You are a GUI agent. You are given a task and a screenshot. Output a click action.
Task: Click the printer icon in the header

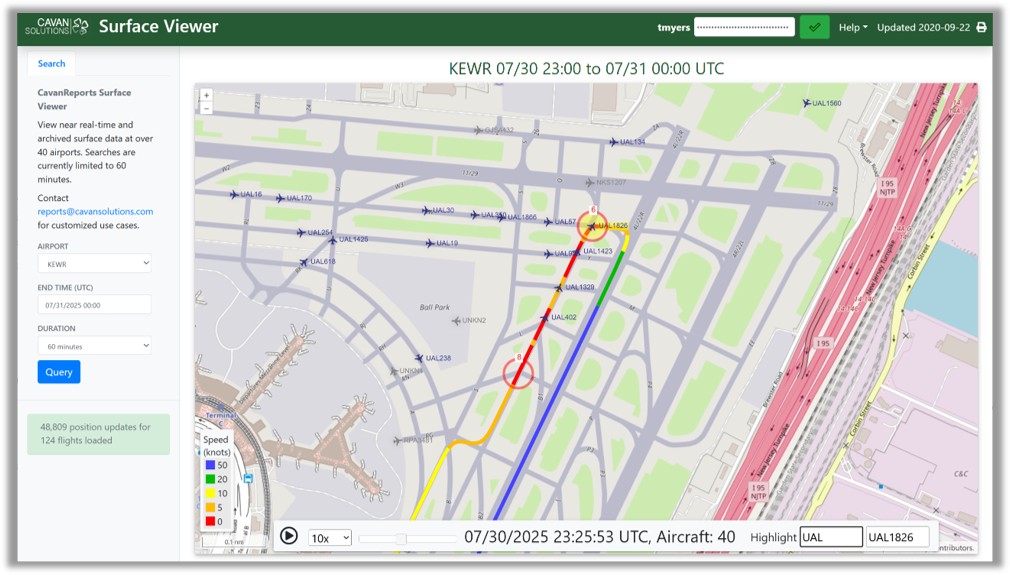pyautogui.click(x=981, y=27)
